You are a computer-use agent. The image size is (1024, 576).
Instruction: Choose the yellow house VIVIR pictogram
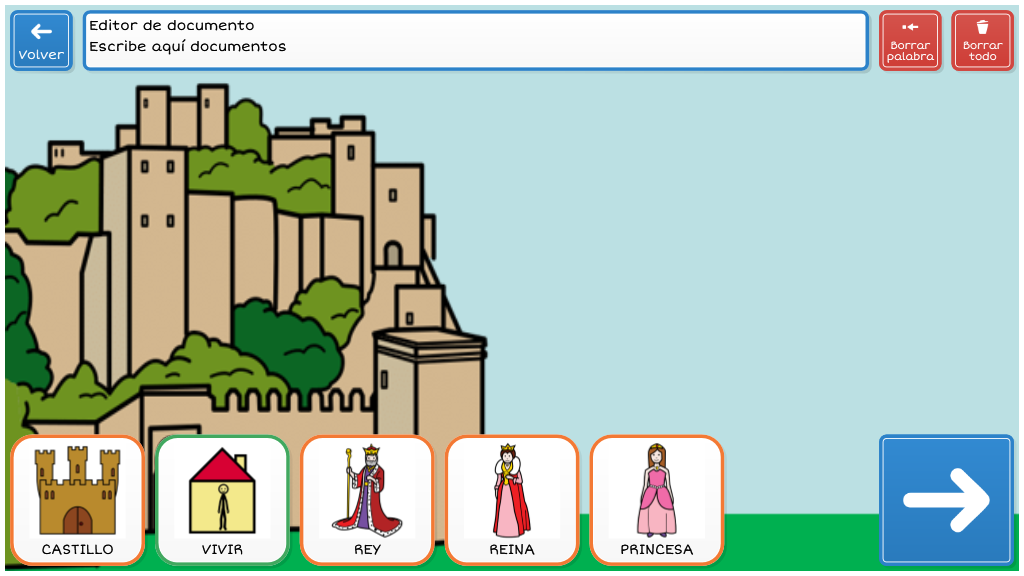tap(222, 492)
